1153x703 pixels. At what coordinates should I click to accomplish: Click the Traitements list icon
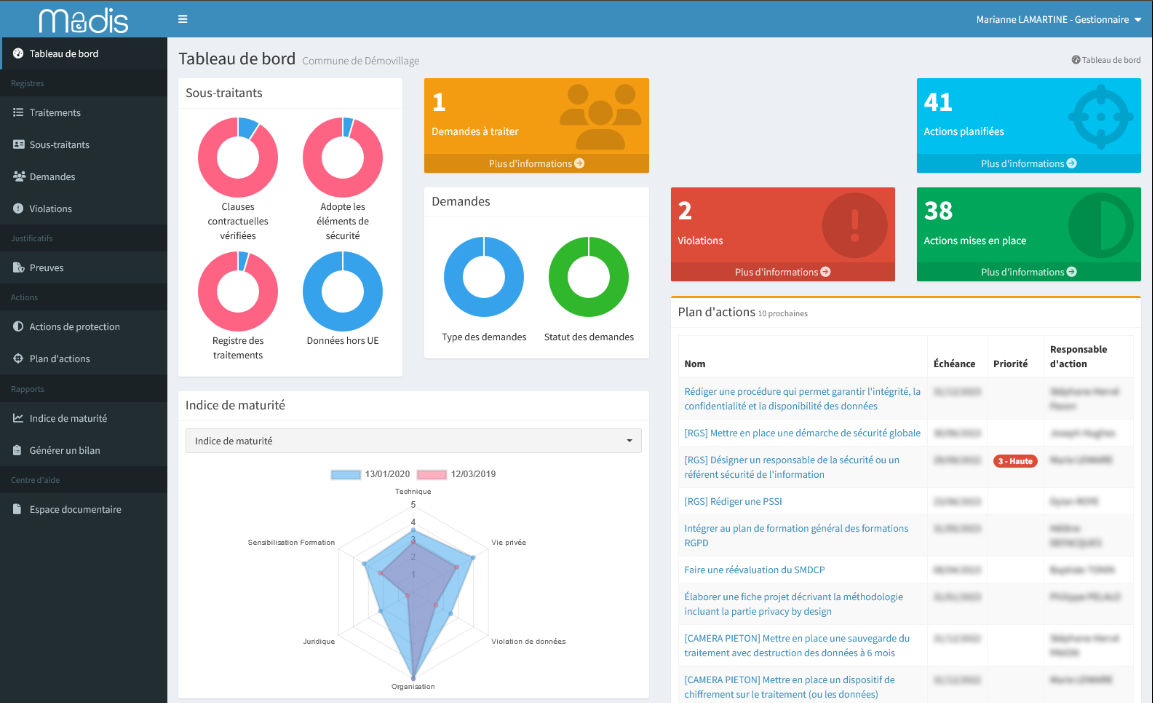18,113
